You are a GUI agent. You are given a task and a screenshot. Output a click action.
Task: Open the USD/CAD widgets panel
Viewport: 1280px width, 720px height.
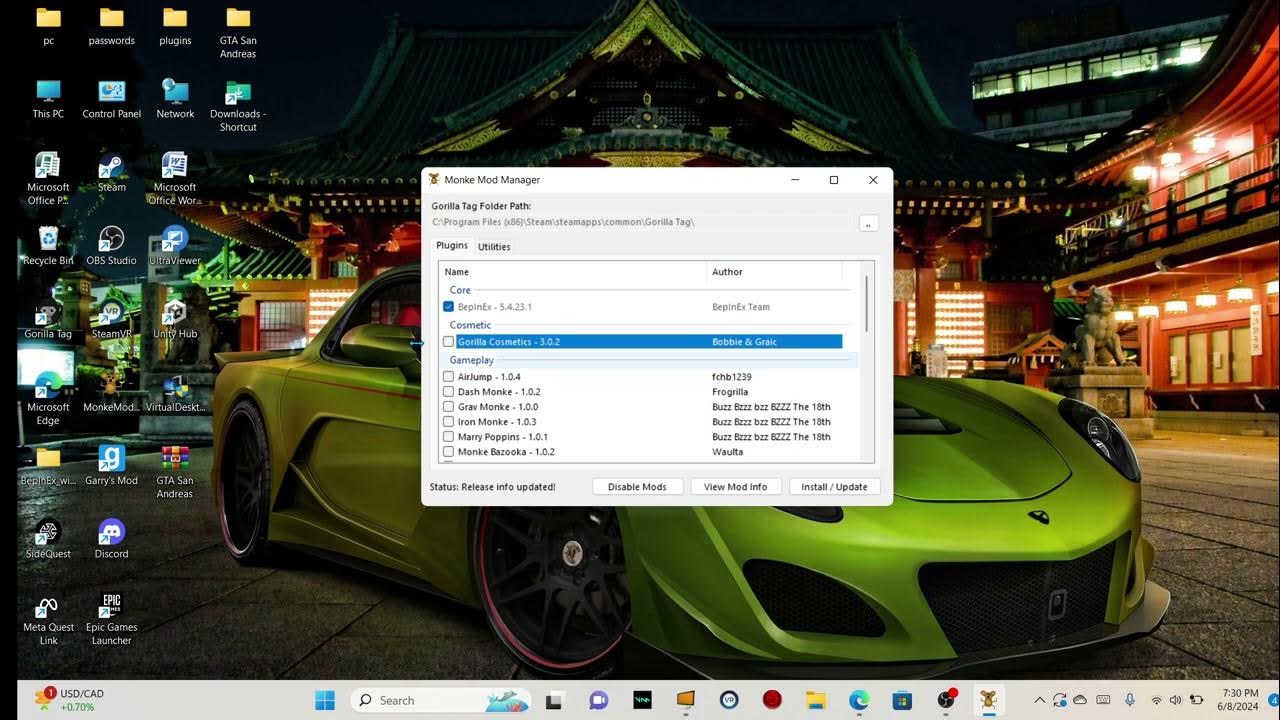click(x=70, y=700)
